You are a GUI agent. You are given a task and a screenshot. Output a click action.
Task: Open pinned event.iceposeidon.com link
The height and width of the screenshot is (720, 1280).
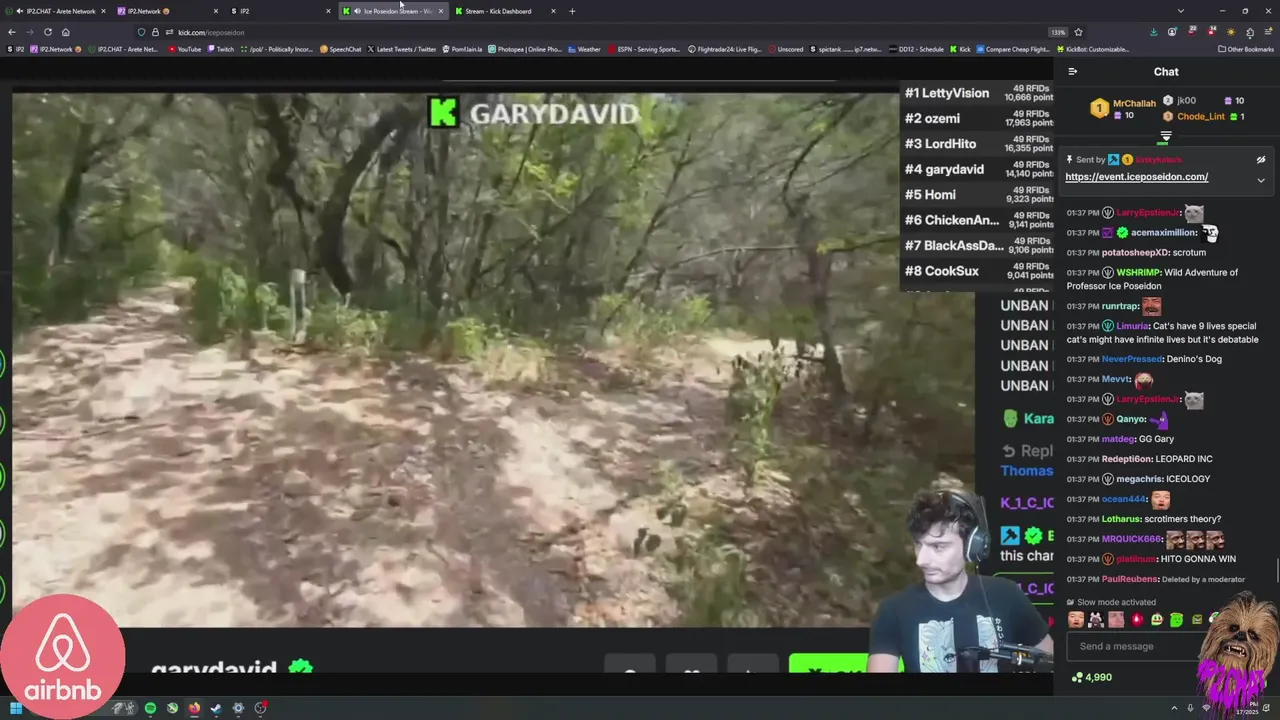tap(1136, 177)
